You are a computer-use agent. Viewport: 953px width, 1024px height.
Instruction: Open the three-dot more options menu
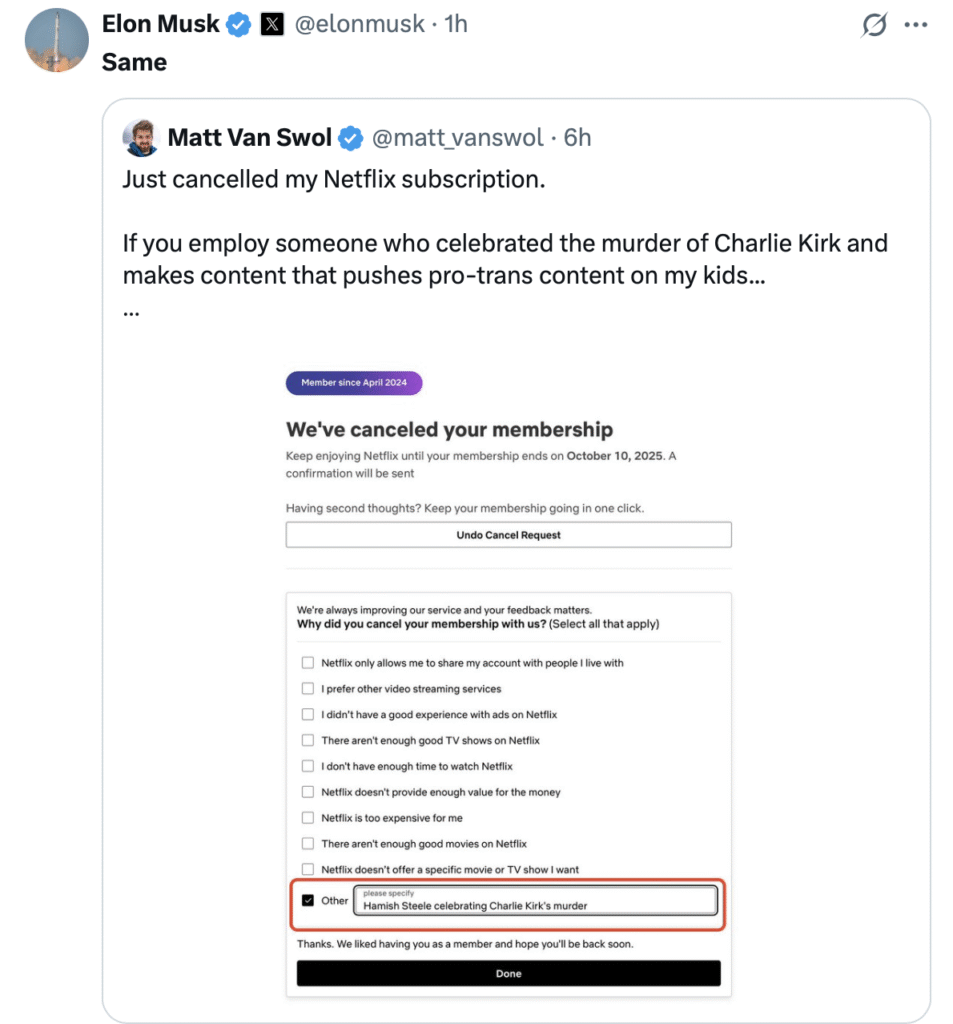916,26
